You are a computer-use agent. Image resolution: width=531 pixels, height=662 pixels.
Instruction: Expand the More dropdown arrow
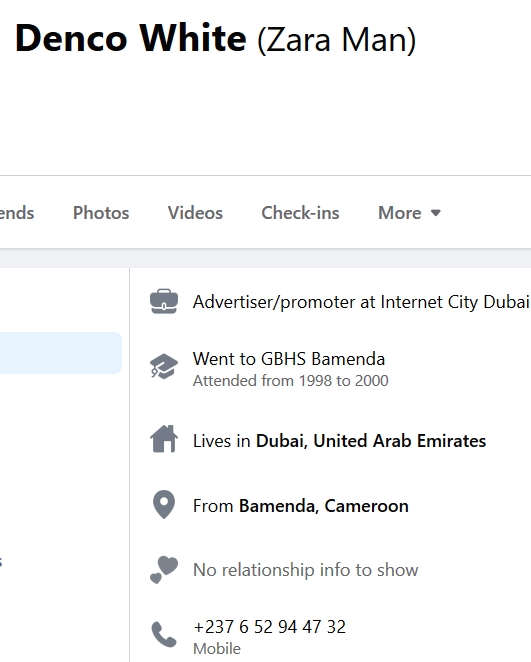(436, 213)
